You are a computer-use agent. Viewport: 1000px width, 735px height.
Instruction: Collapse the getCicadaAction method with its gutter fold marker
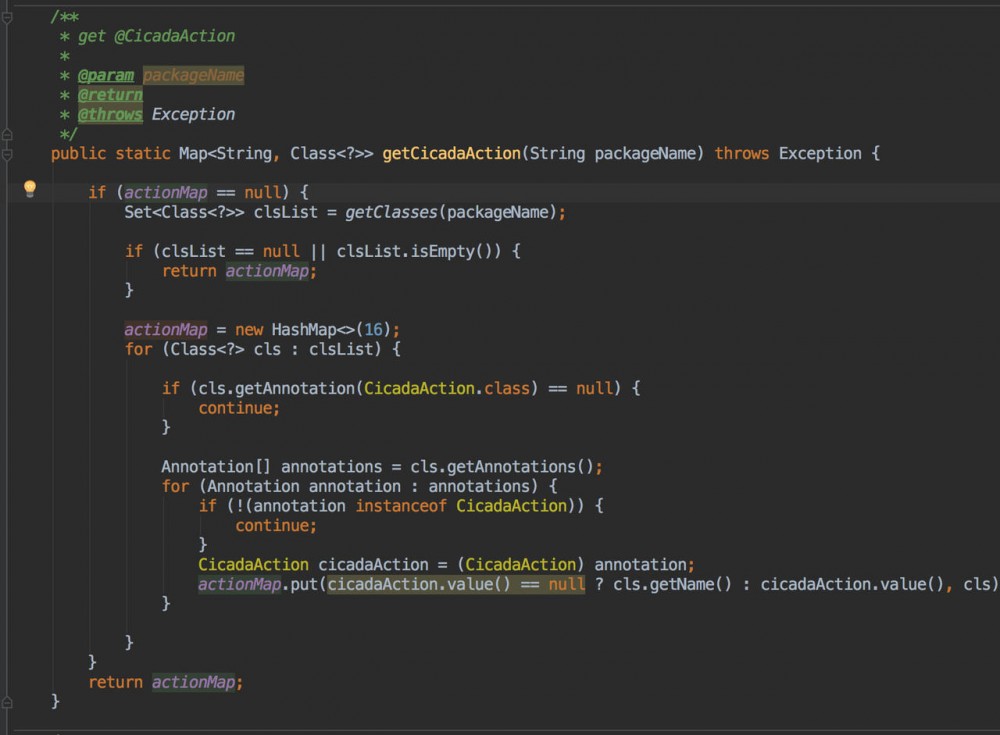pos(8,154)
